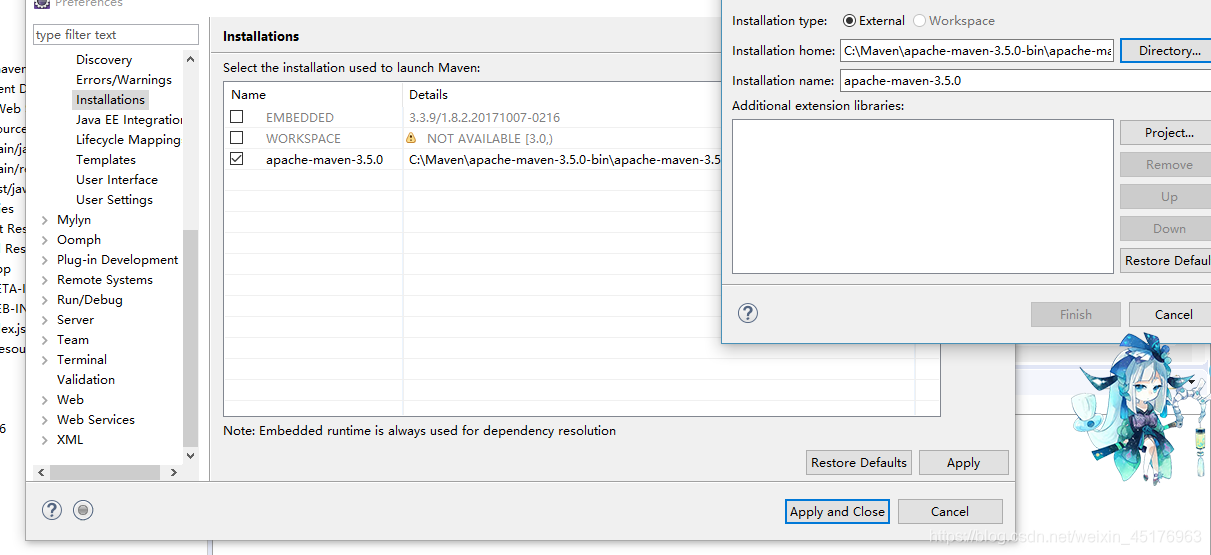Screen dimensions: 1211x555
Task: Select the Workspace installation type radio
Action: 919,20
